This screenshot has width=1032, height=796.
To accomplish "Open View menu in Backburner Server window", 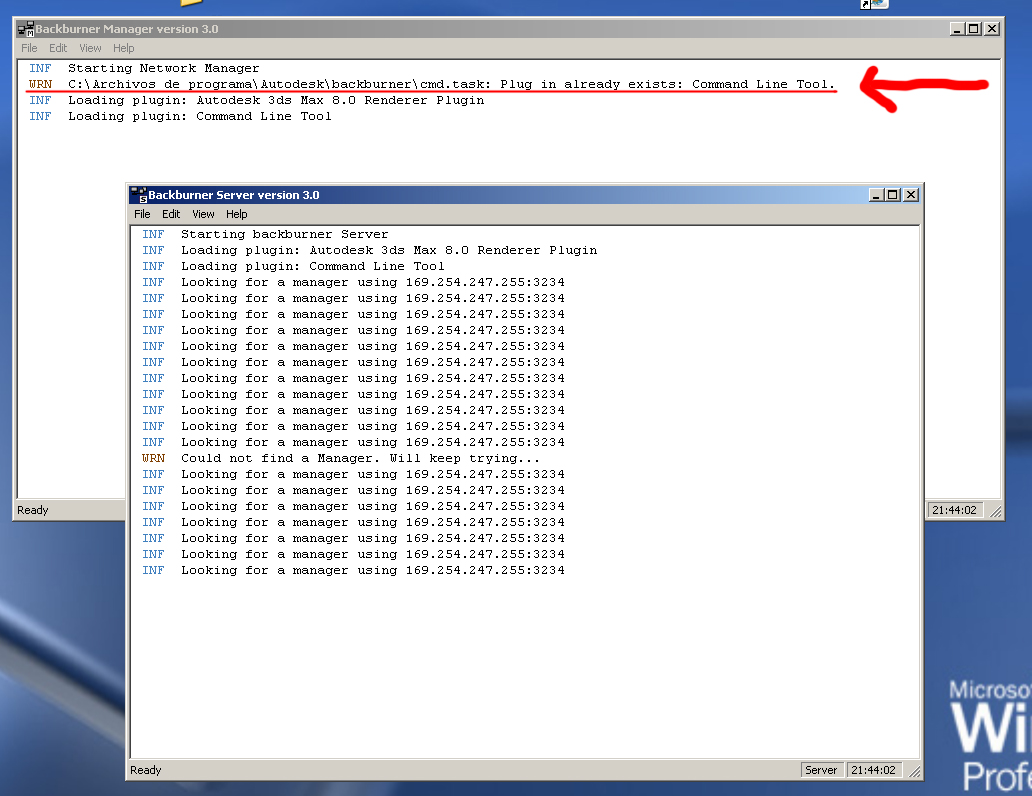I will click(x=203, y=214).
